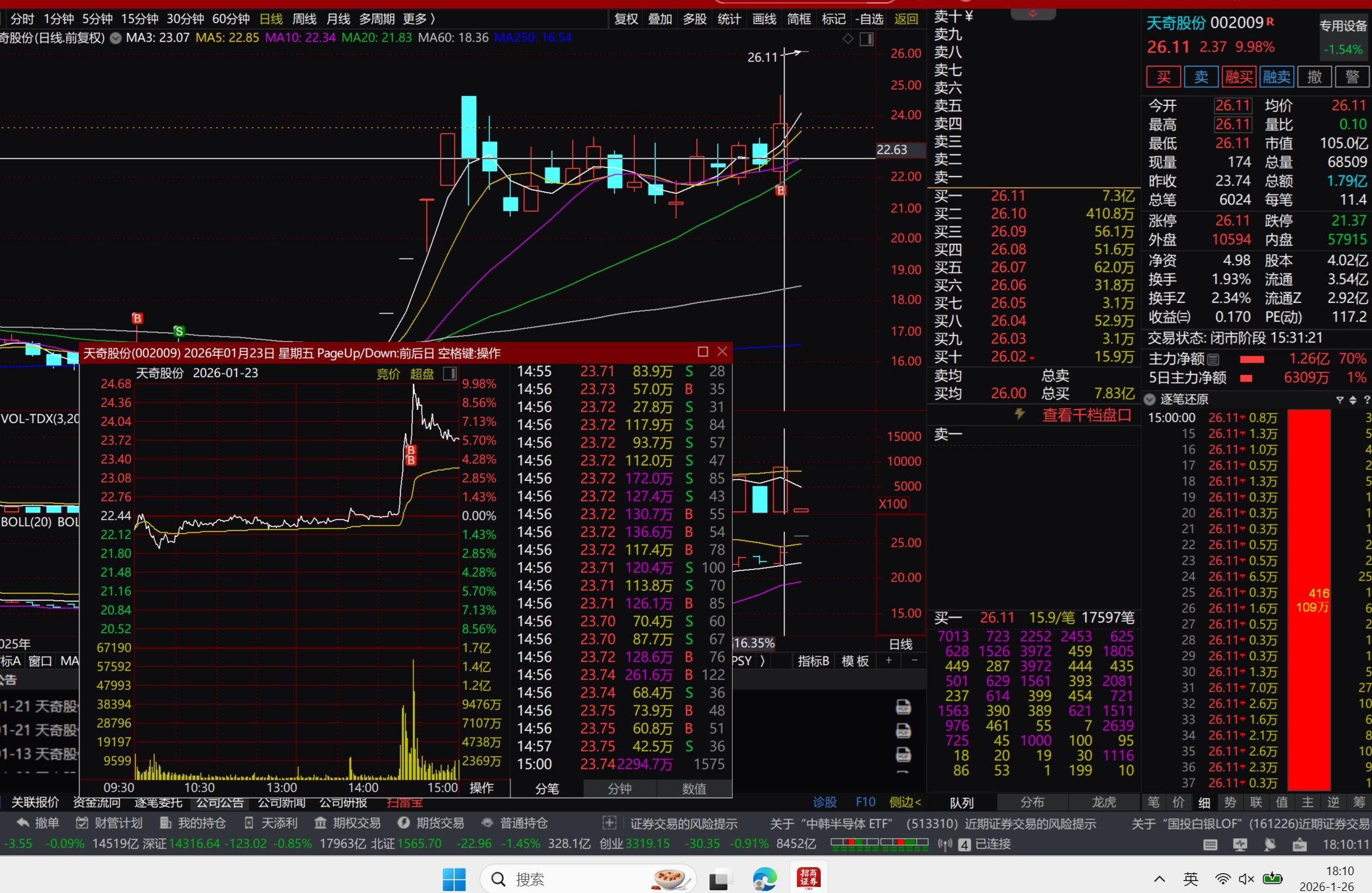This screenshot has height=893, width=1372.
Task: Click the filter funnel icon in 逐笔还原
Action: 1340,400
